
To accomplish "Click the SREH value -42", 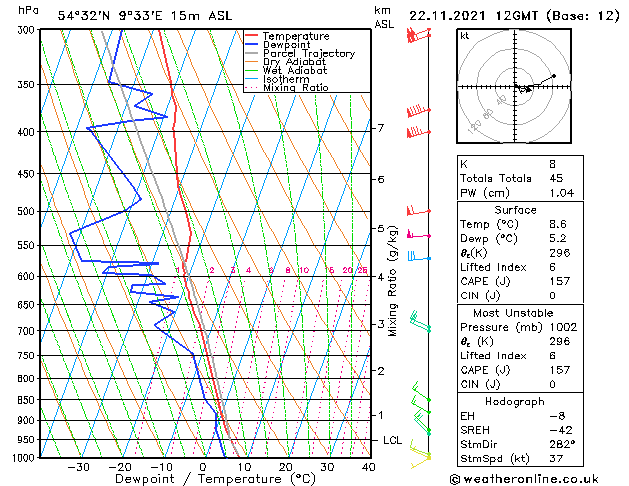I will tap(560, 430).
